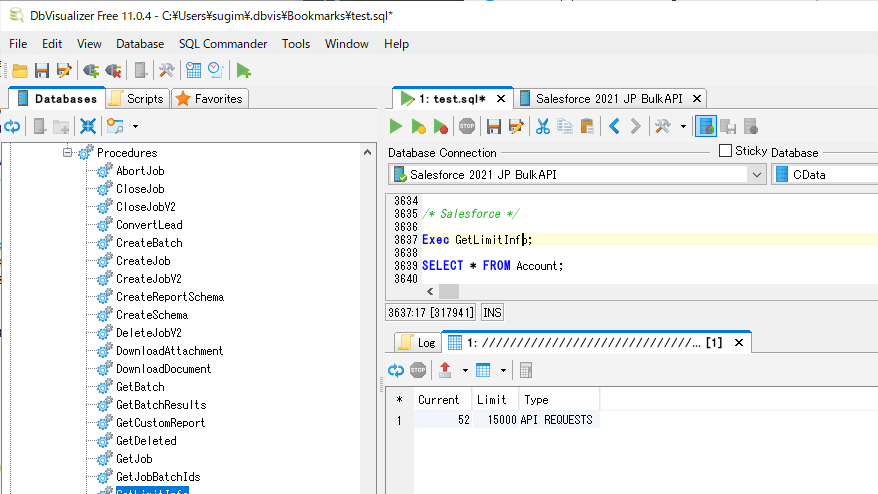
Task: Copy with the editor toolbar copy icon
Action: click(564, 127)
